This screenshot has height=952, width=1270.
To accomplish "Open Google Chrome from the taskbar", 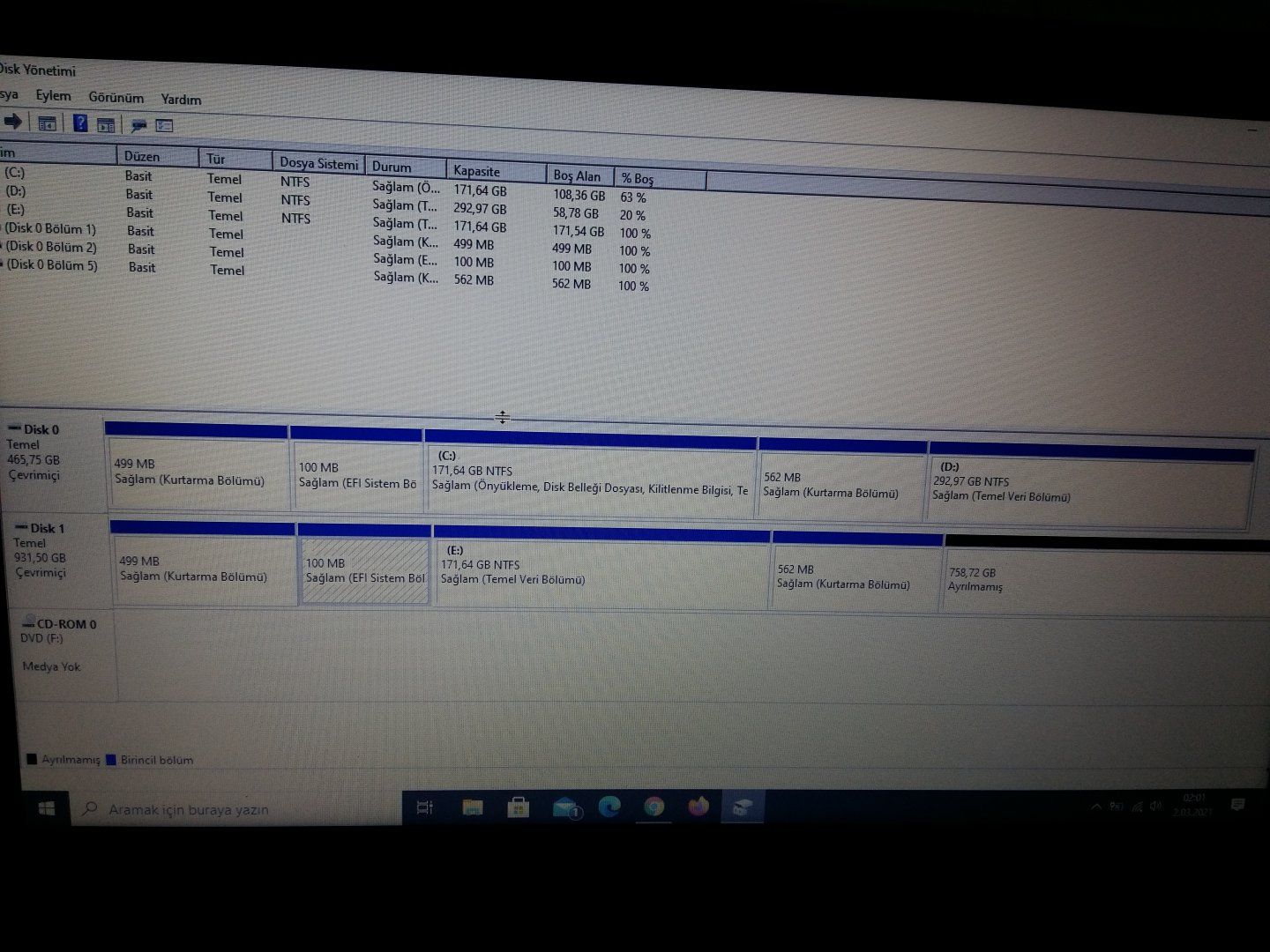I will coord(654,807).
